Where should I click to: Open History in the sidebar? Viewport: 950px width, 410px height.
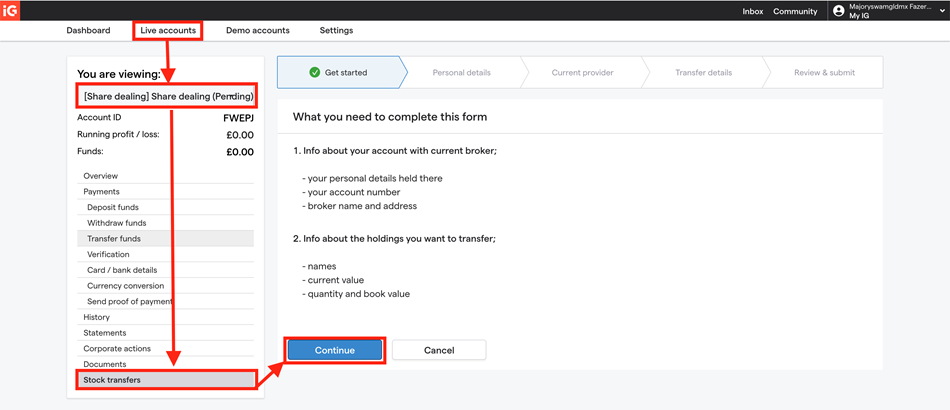165,317
